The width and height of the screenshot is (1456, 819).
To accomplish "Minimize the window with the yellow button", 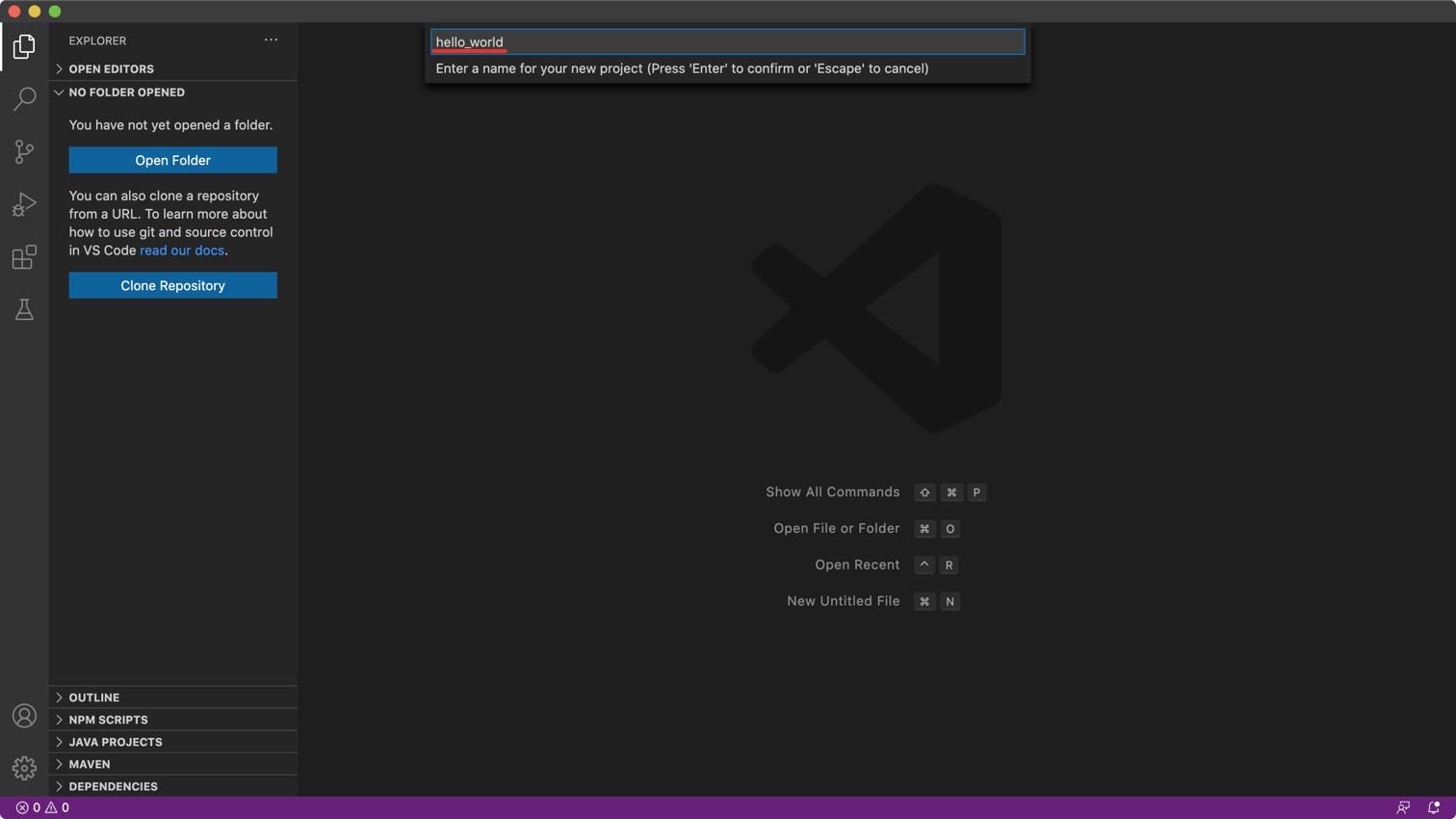I will pos(35,12).
